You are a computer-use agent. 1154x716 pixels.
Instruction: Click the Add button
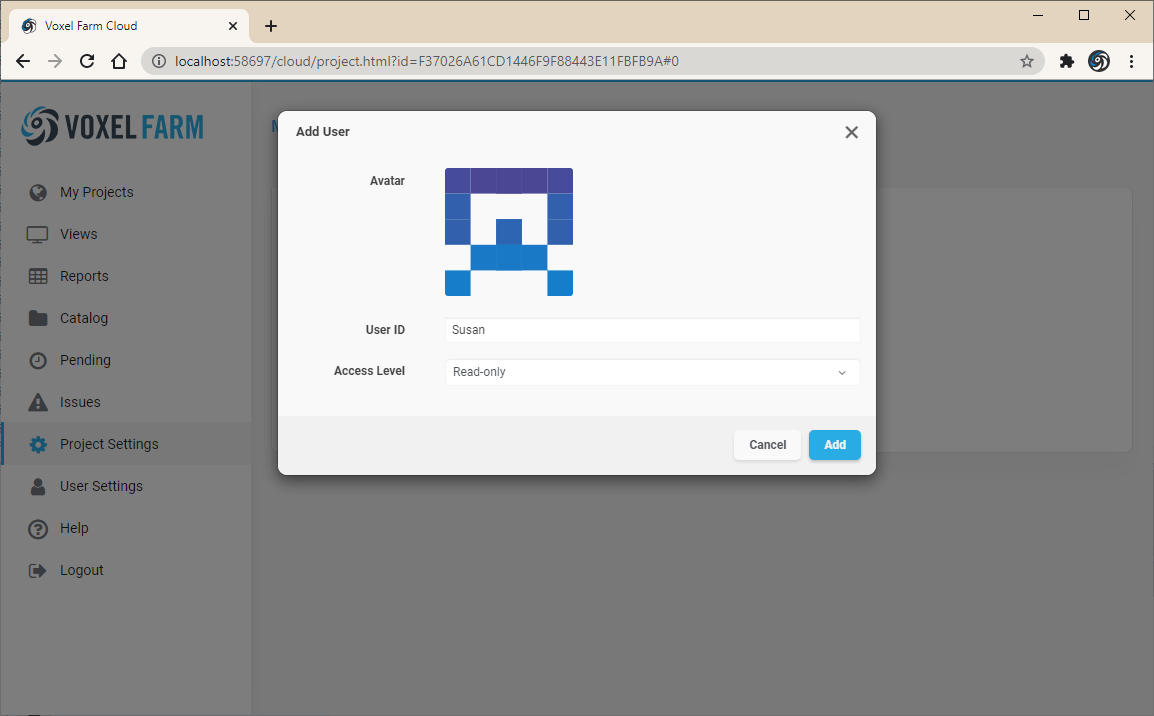pyautogui.click(x=835, y=445)
